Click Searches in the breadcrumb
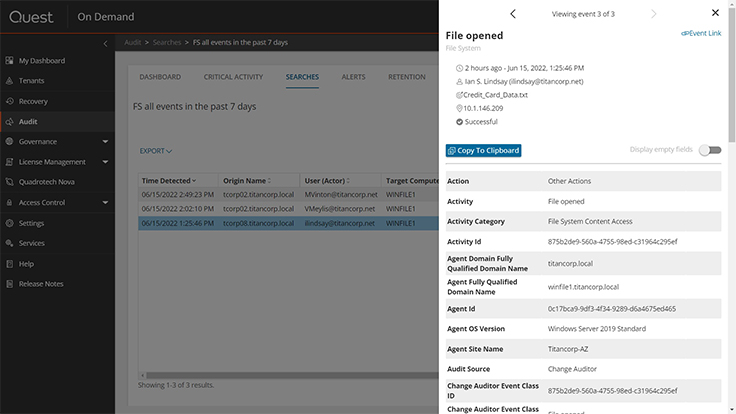 pos(167,42)
